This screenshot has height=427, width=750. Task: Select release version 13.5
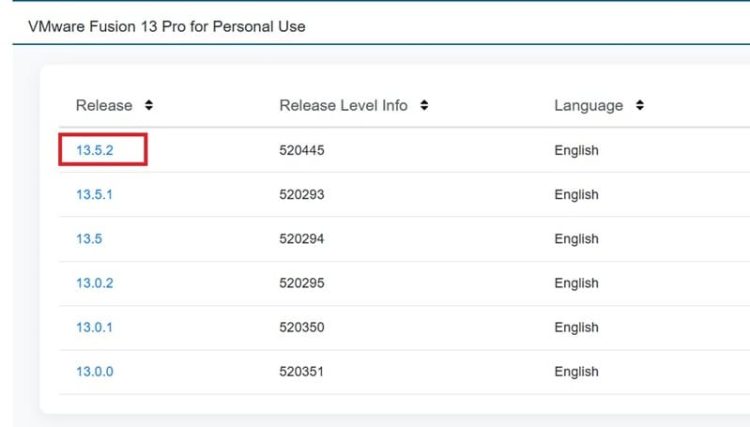[89, 239]
